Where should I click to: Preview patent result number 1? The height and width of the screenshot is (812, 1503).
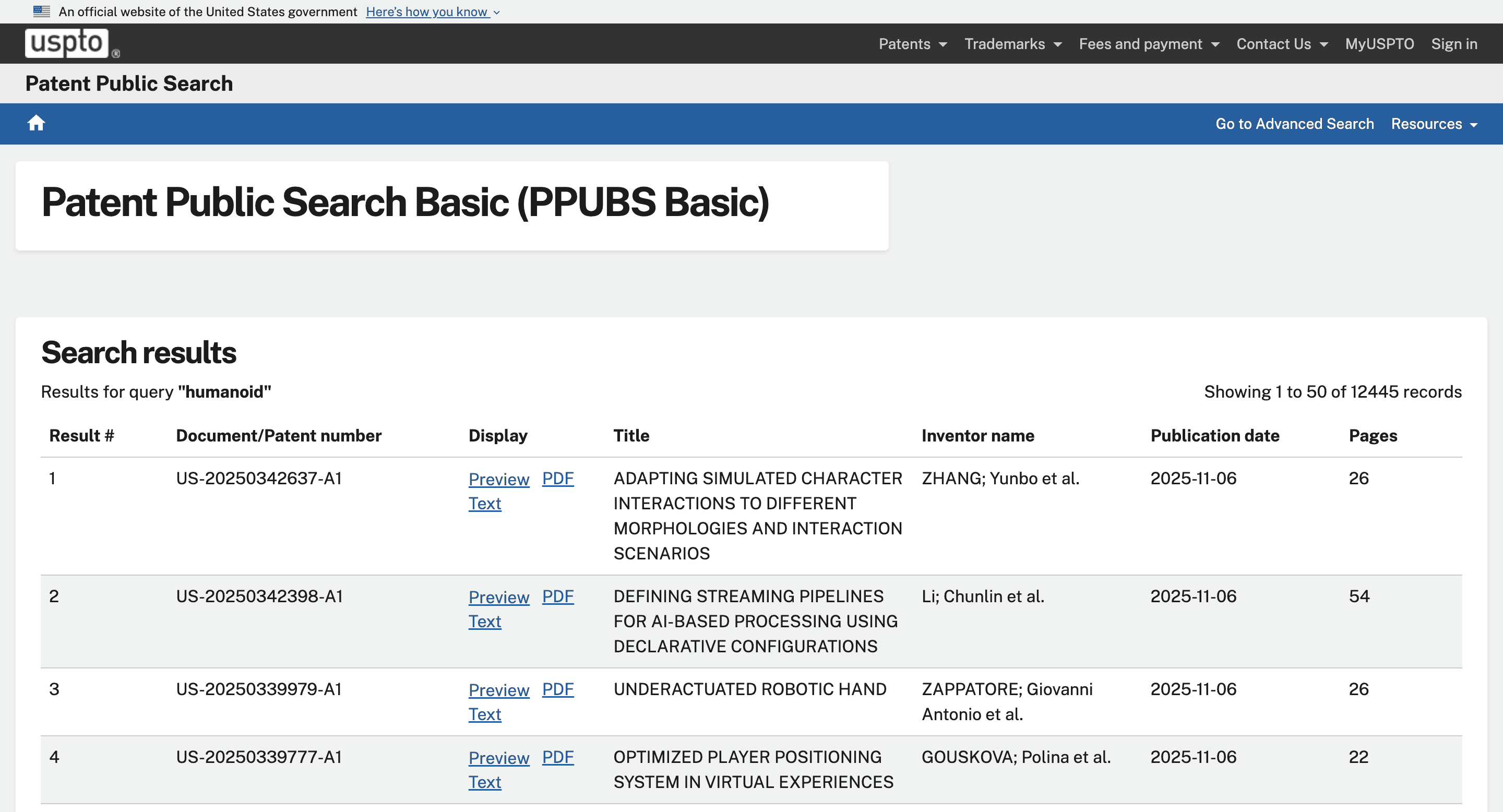click(499, 479)
